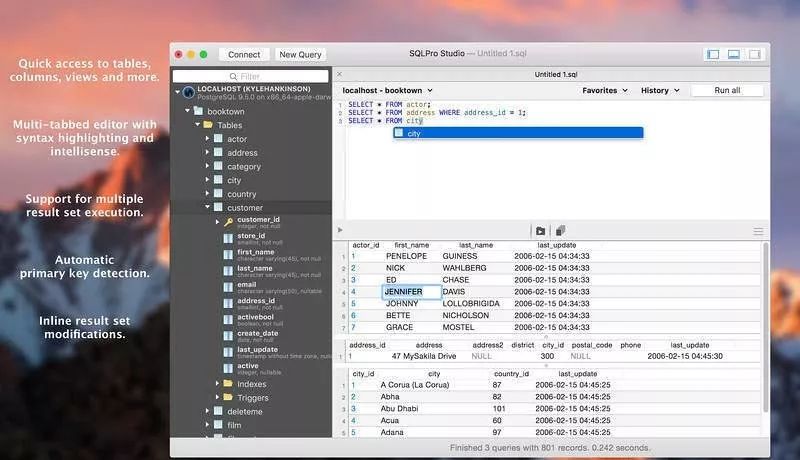Collapse the customer table

click(x=207, y=207)
